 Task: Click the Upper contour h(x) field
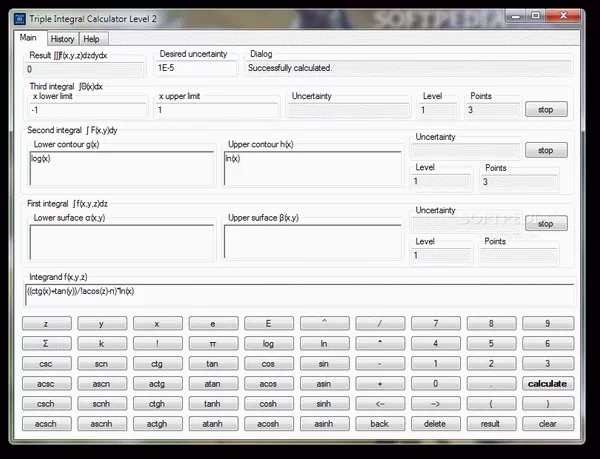coord(313,169)
